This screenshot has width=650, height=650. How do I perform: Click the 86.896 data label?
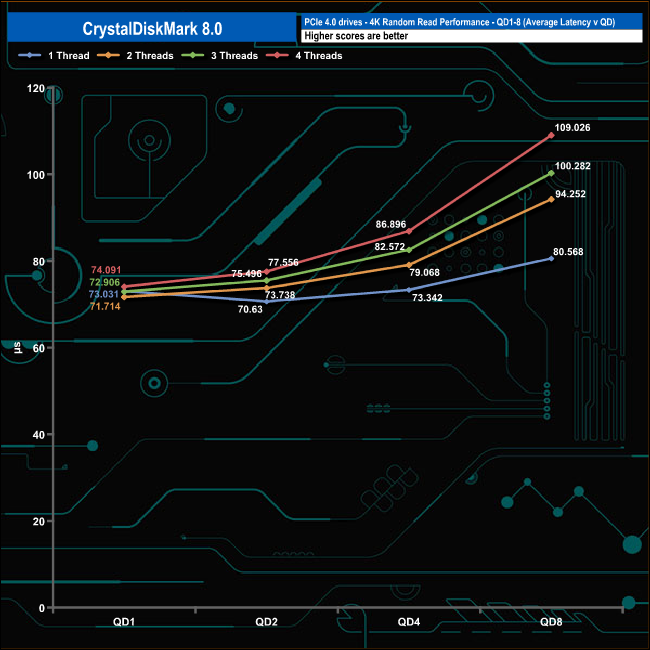click(391, 225)
